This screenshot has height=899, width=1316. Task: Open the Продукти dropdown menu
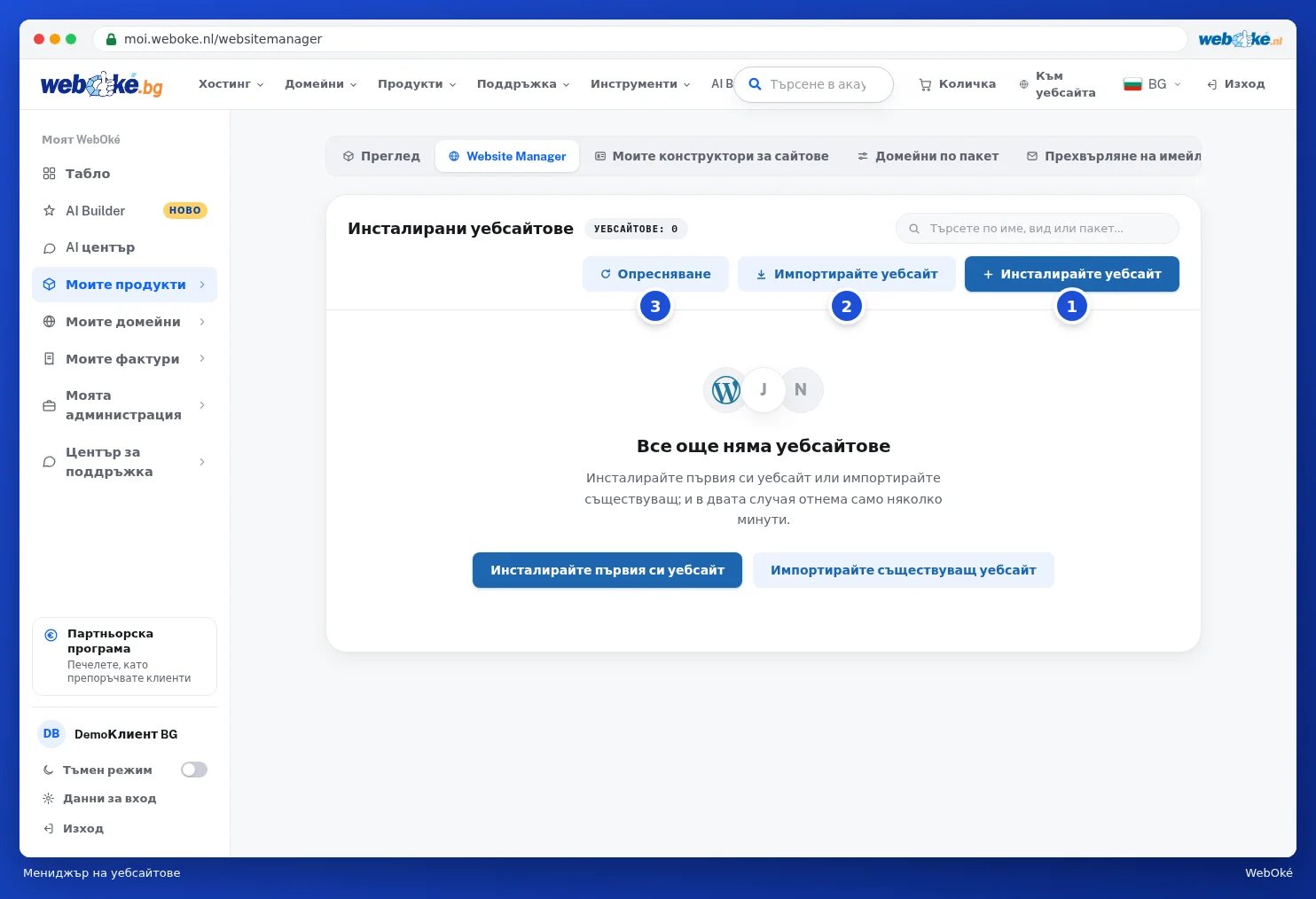coord(417,84)
